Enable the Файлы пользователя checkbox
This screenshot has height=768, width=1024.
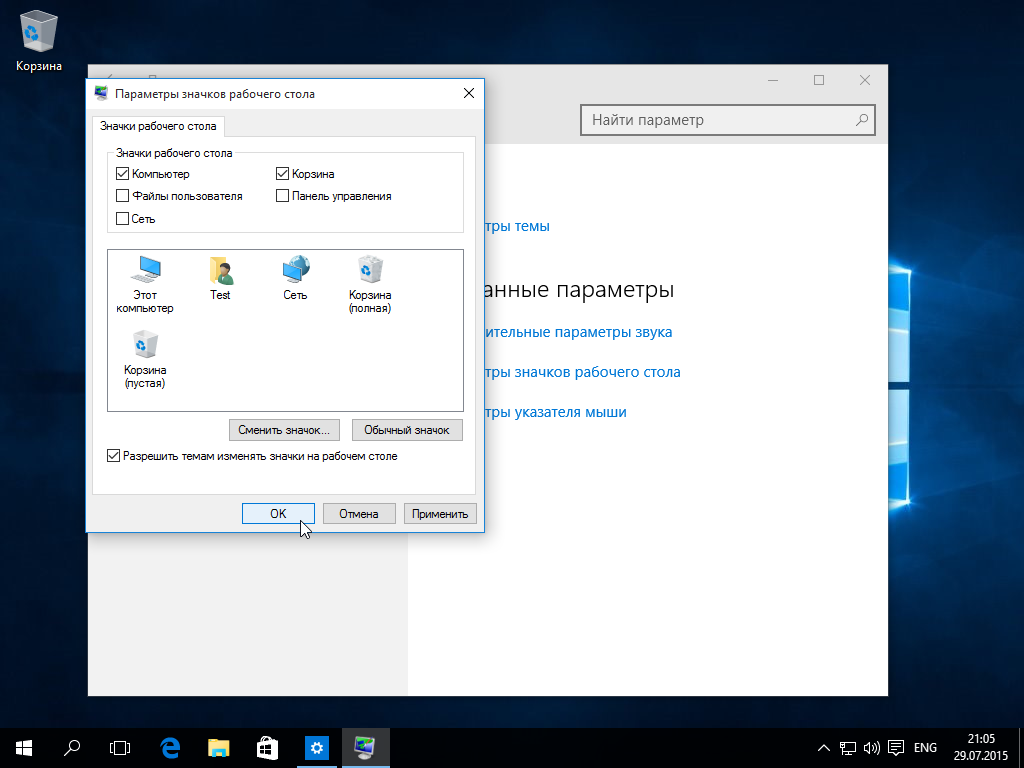click(x=123, y=196)
